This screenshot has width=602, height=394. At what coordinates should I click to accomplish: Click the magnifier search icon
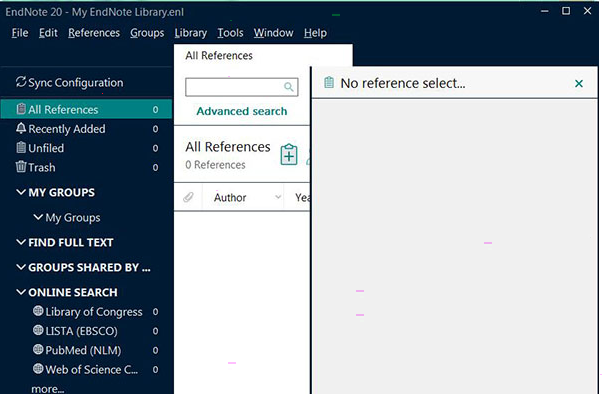tap(289, 87)
